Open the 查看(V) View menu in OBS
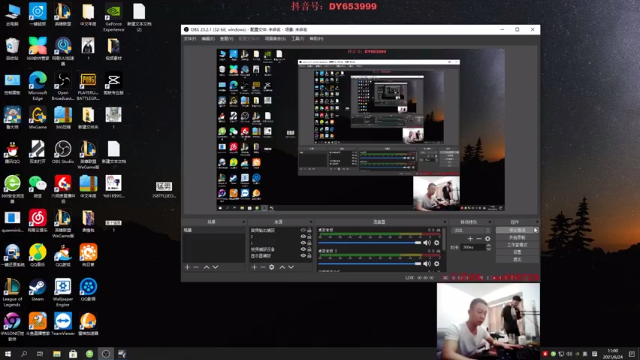This screenshot has height=360, width=640. (227, 39)
